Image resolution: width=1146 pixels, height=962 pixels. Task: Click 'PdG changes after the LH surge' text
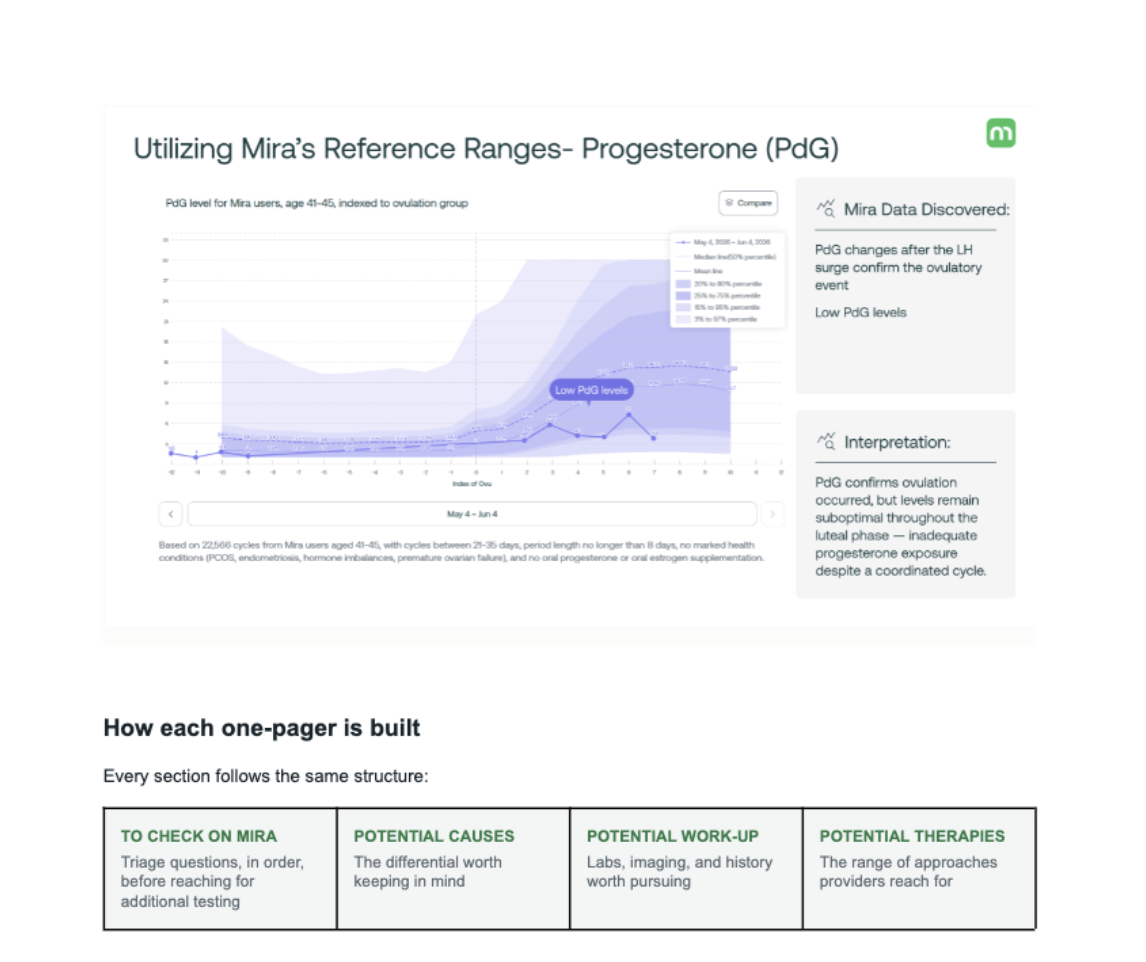(899, 268)
